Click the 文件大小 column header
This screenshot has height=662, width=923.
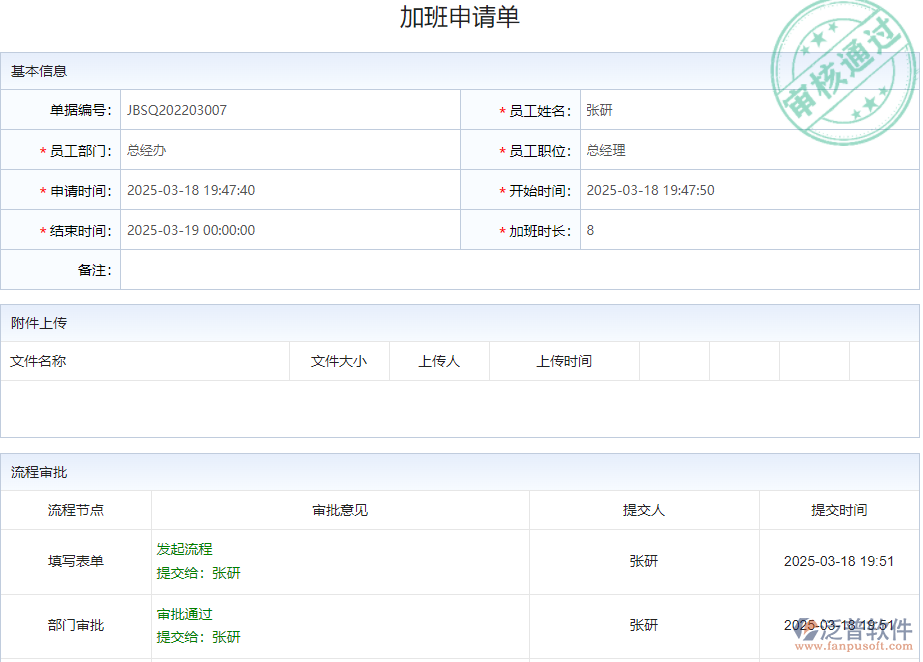click(339, 361)
